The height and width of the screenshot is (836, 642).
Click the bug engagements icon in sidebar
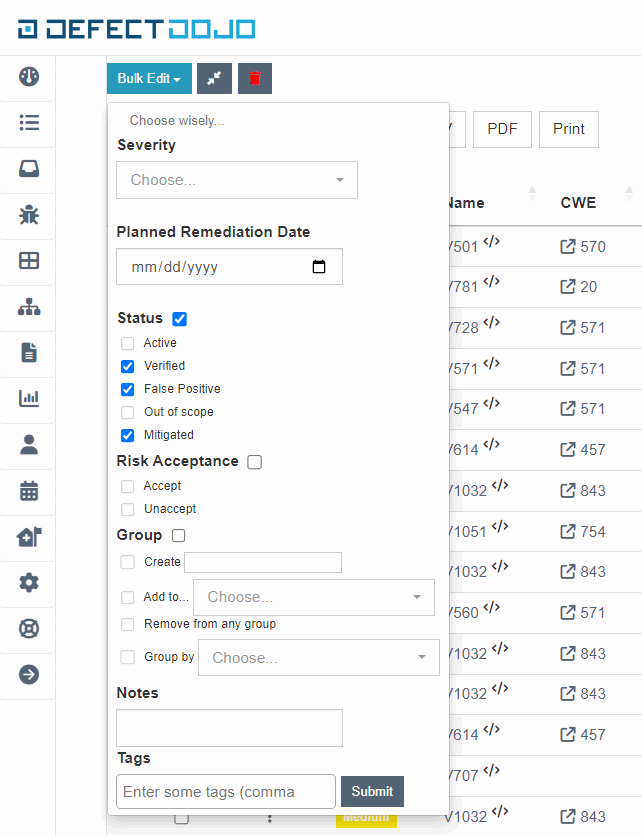[x=28, y=215]
